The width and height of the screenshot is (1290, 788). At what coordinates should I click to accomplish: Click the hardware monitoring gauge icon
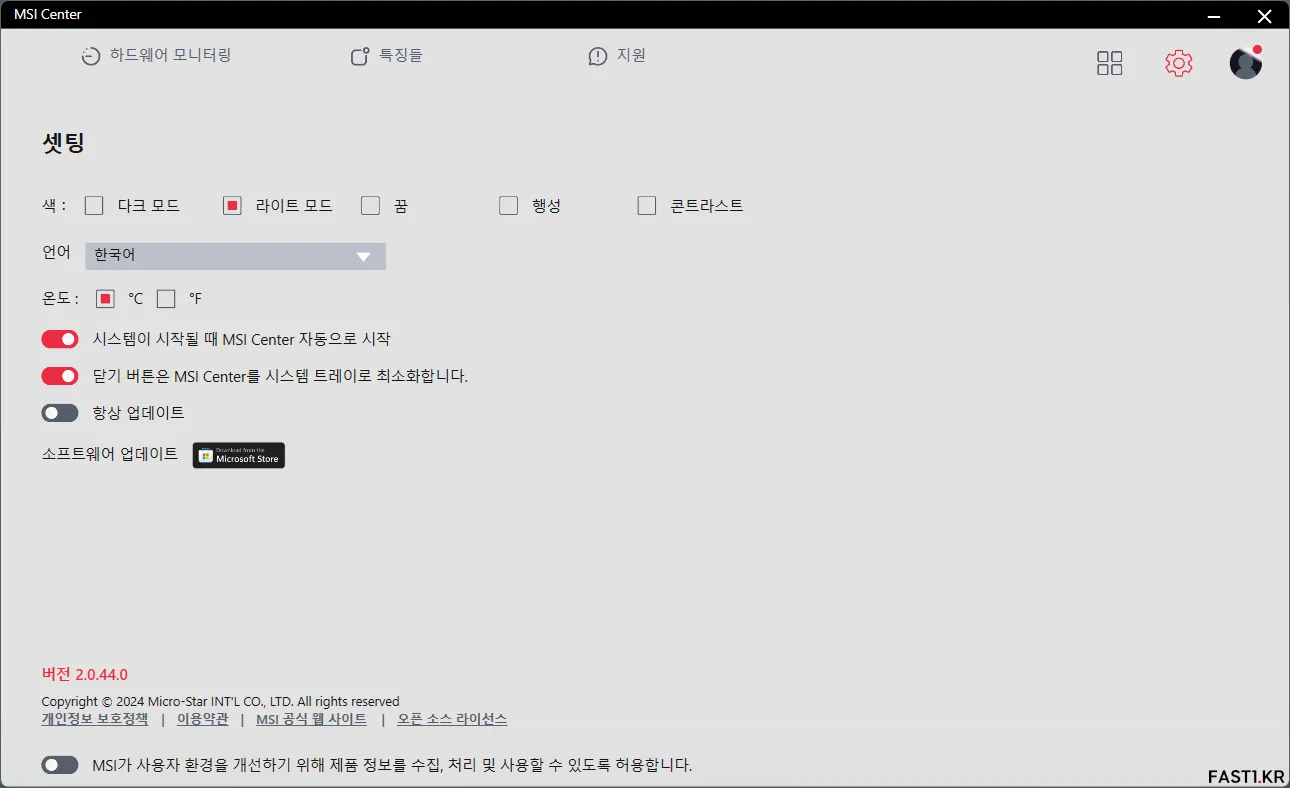coord(91,57)
